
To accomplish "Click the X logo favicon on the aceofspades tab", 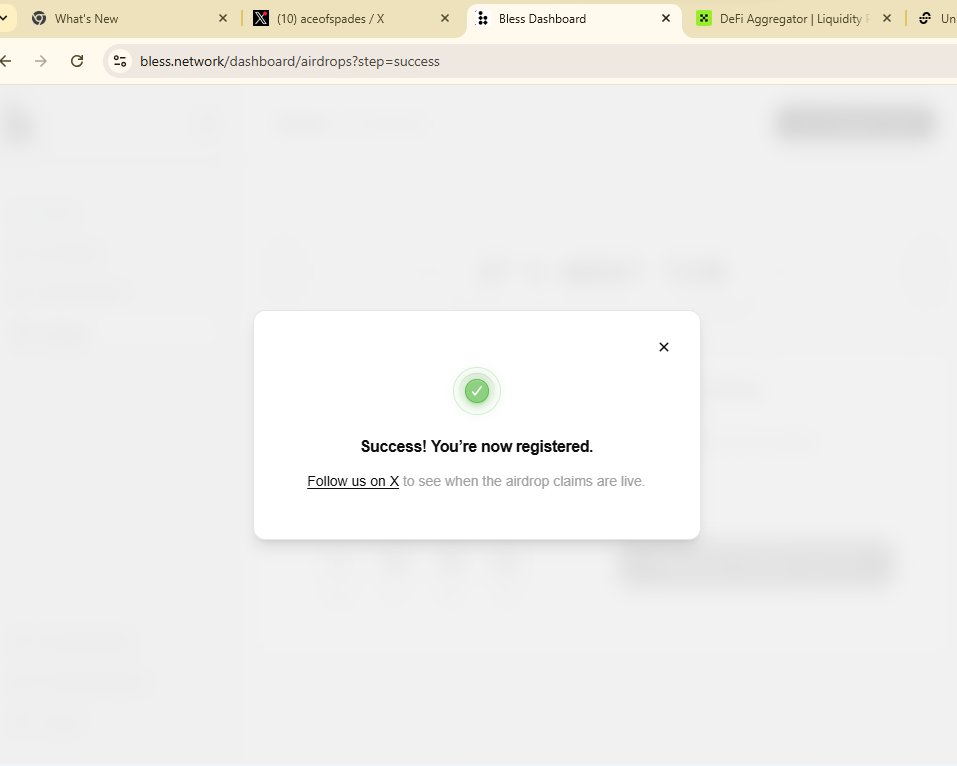I will pos(262,18).
